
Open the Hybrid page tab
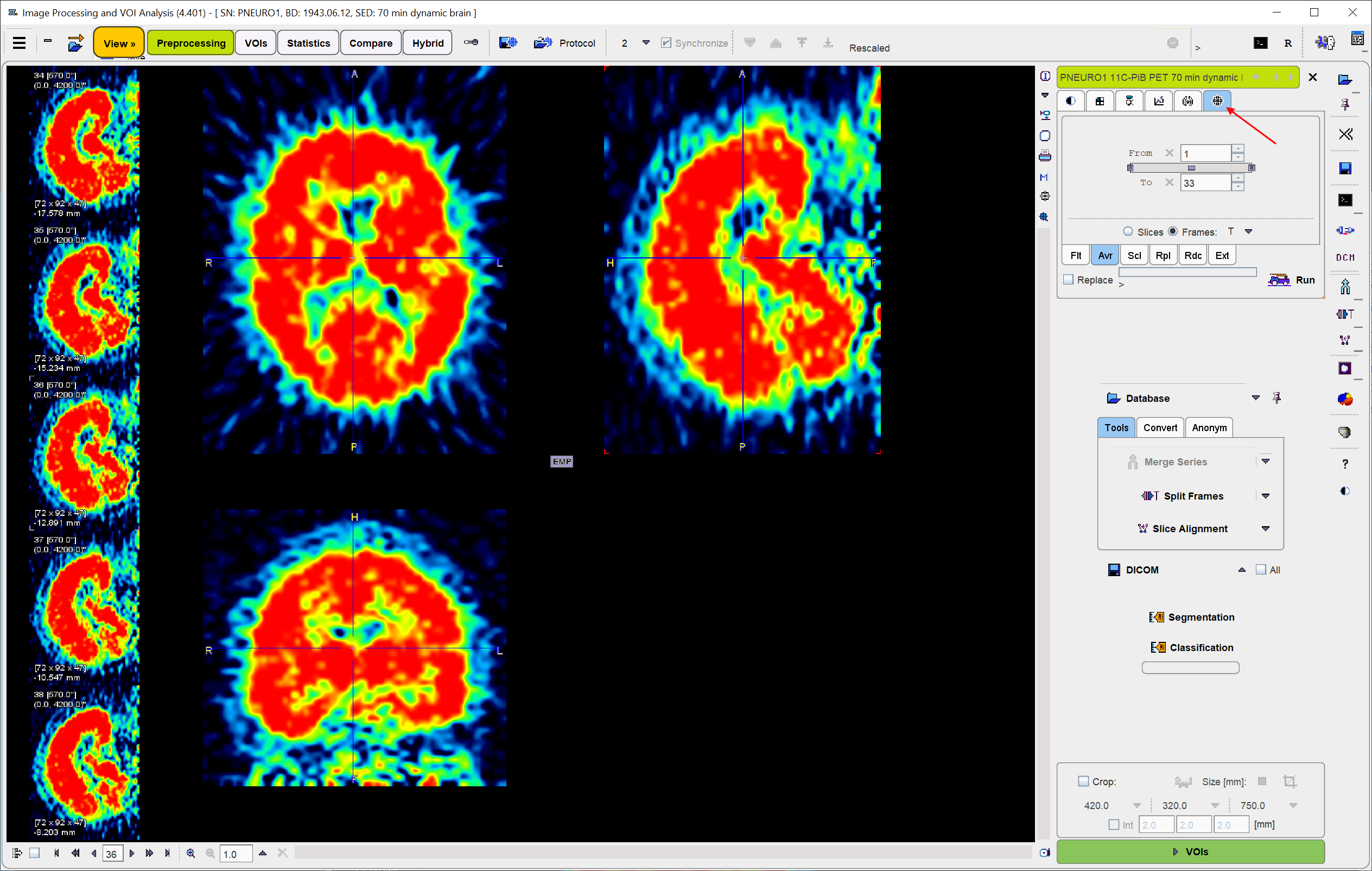pyautogui.click(x=427, y=43)
